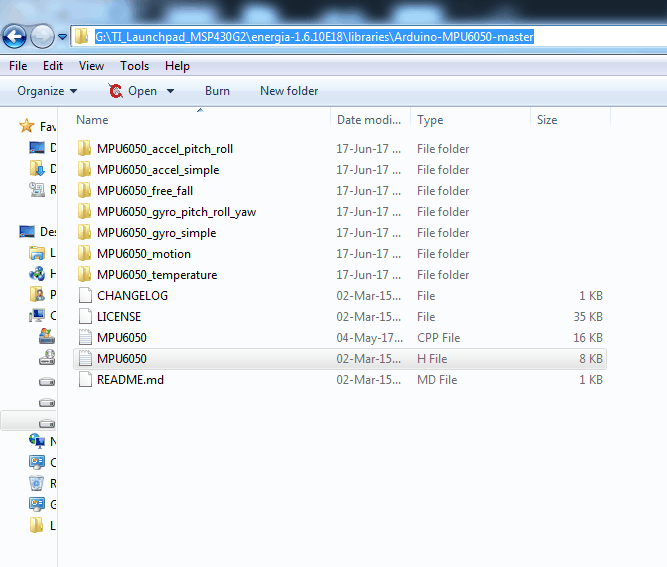Select the Computer icon in navigation pane
The image size is (667, 567).
[37, 315]
